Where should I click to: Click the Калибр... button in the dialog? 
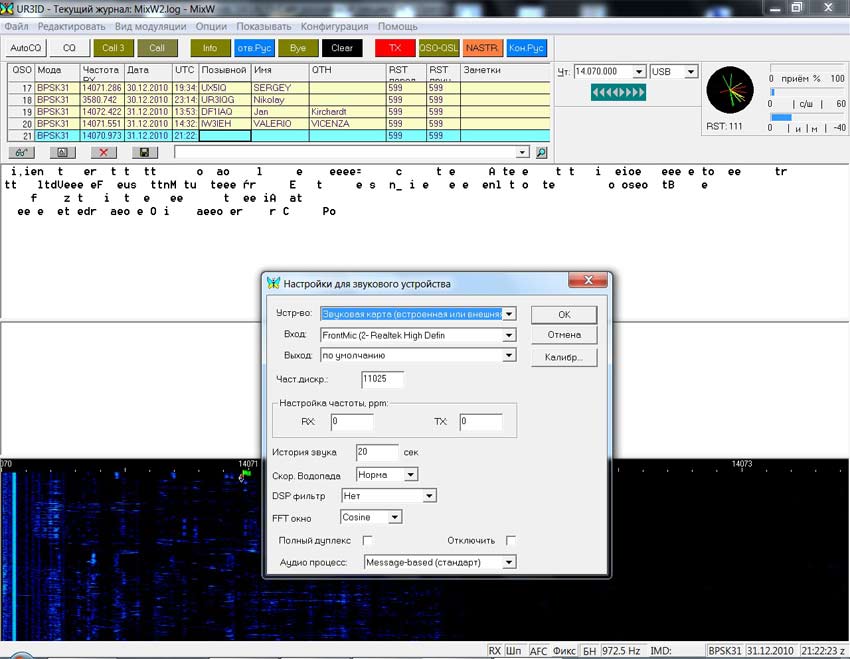[564, 357]
